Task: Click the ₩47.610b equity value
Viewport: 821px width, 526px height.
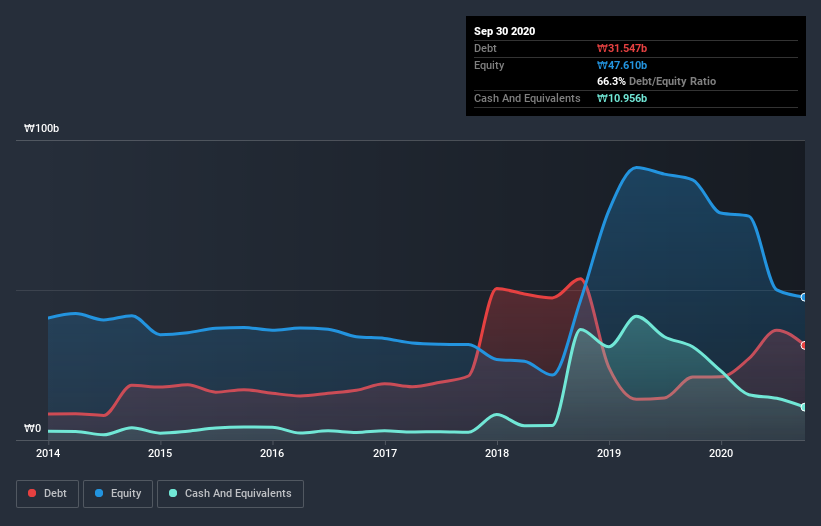Action: (622, 65)
